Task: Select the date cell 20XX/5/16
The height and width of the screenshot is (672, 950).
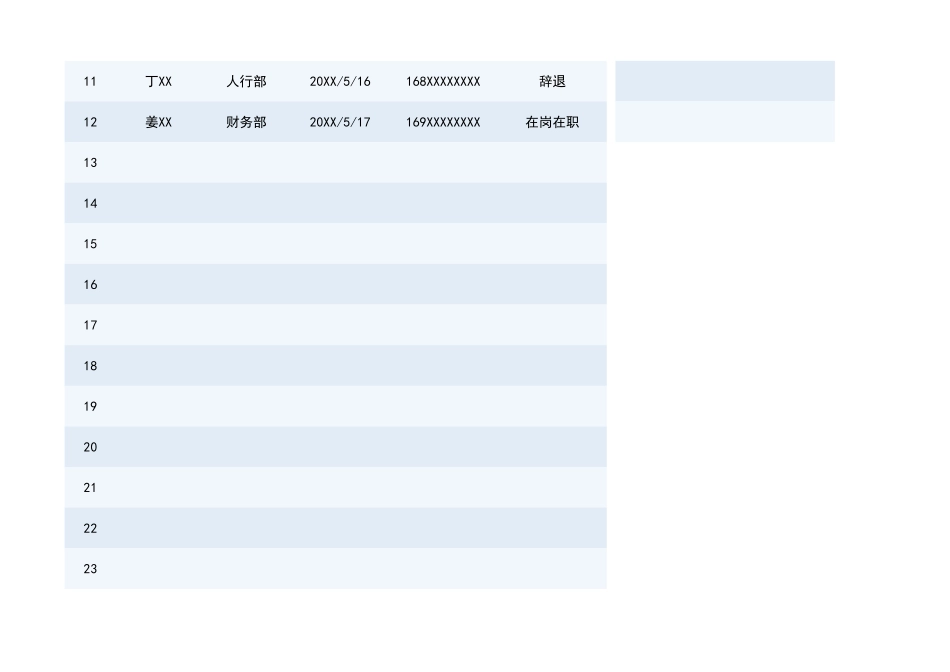Action: pos(340,81)
